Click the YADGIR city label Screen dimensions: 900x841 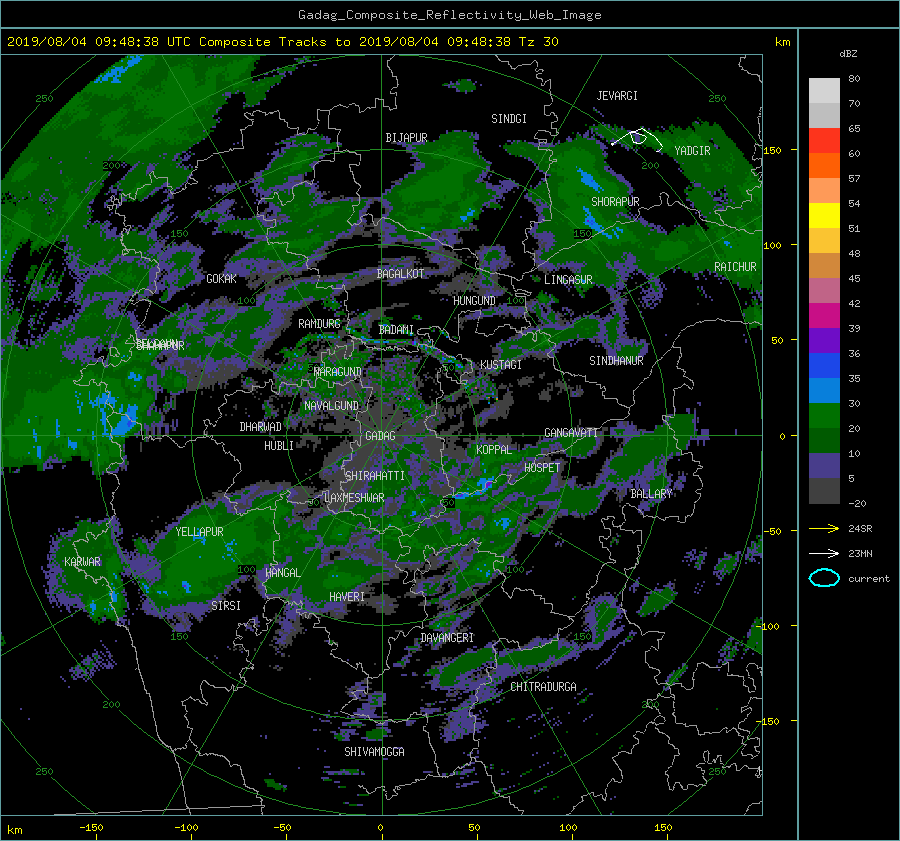pos(692,151)
